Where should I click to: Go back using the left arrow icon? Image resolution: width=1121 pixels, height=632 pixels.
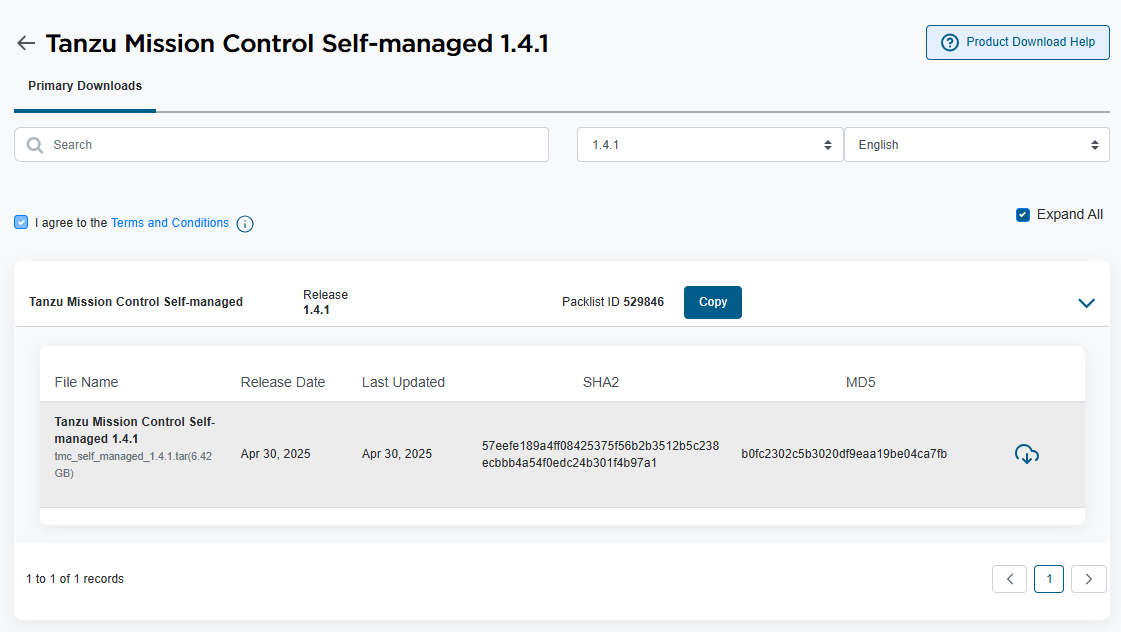(26, 43)
